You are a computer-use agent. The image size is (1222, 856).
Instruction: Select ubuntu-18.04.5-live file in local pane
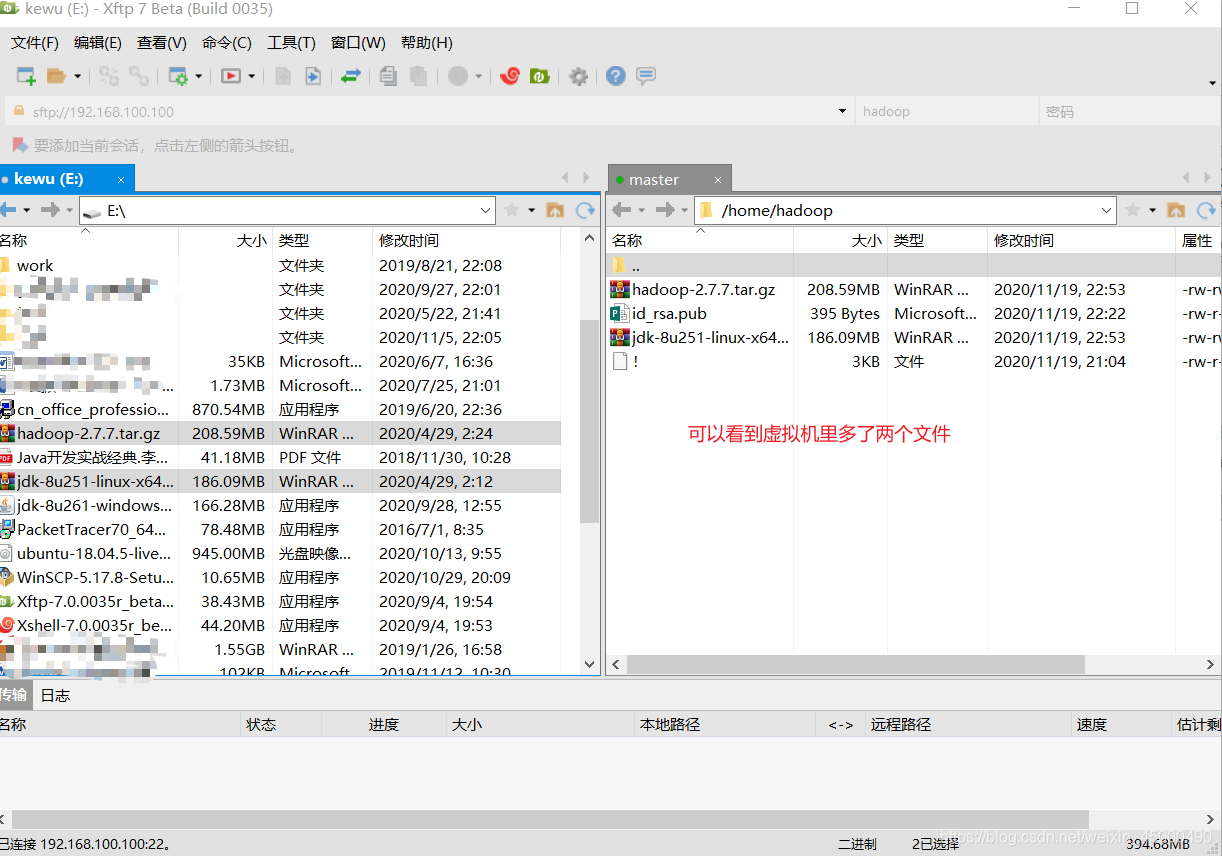pyautogui.click(x=280, y=553)
